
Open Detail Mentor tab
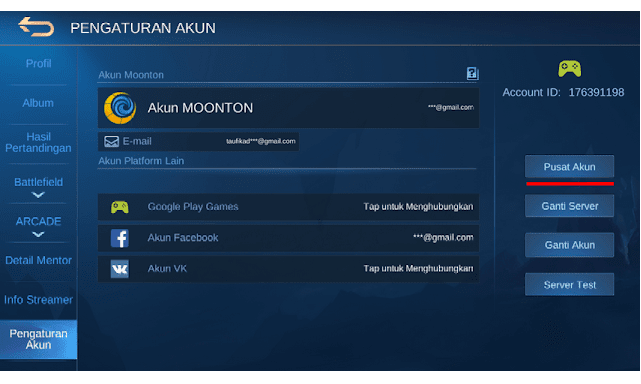click(x=38, y=260)
